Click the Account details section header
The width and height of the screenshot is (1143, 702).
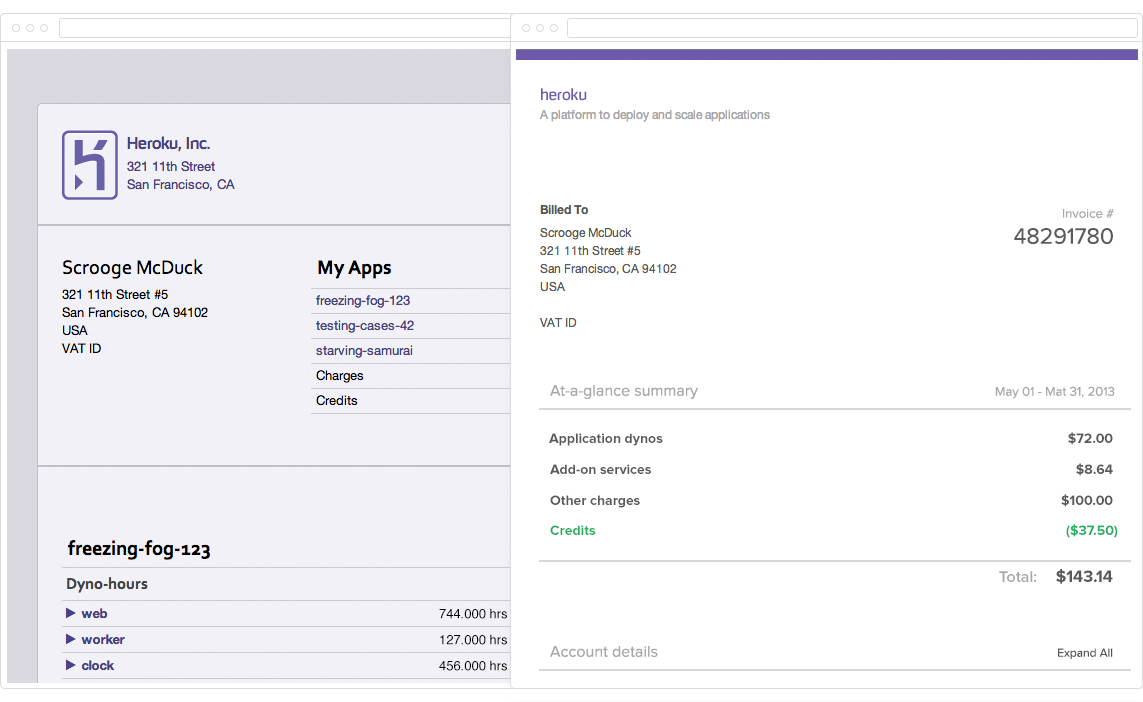pyautogui.click(x=604, y=652)
